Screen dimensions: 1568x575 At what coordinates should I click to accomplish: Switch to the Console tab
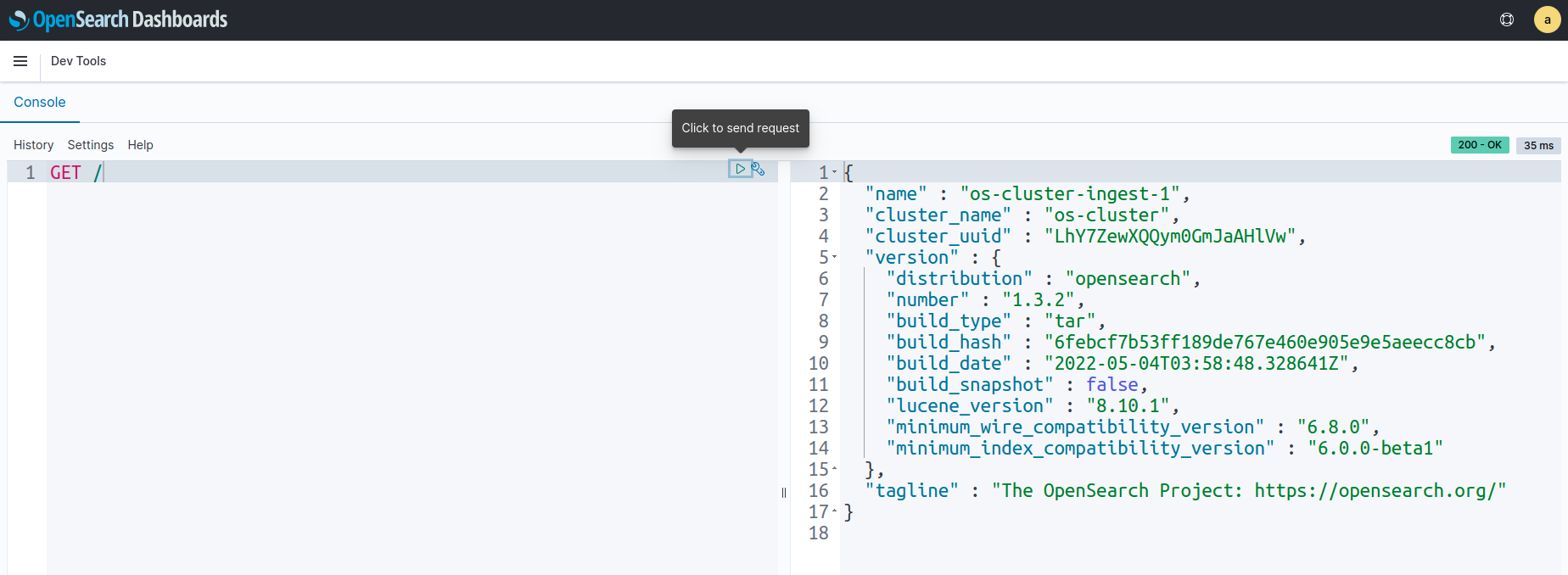click(40, 102)
